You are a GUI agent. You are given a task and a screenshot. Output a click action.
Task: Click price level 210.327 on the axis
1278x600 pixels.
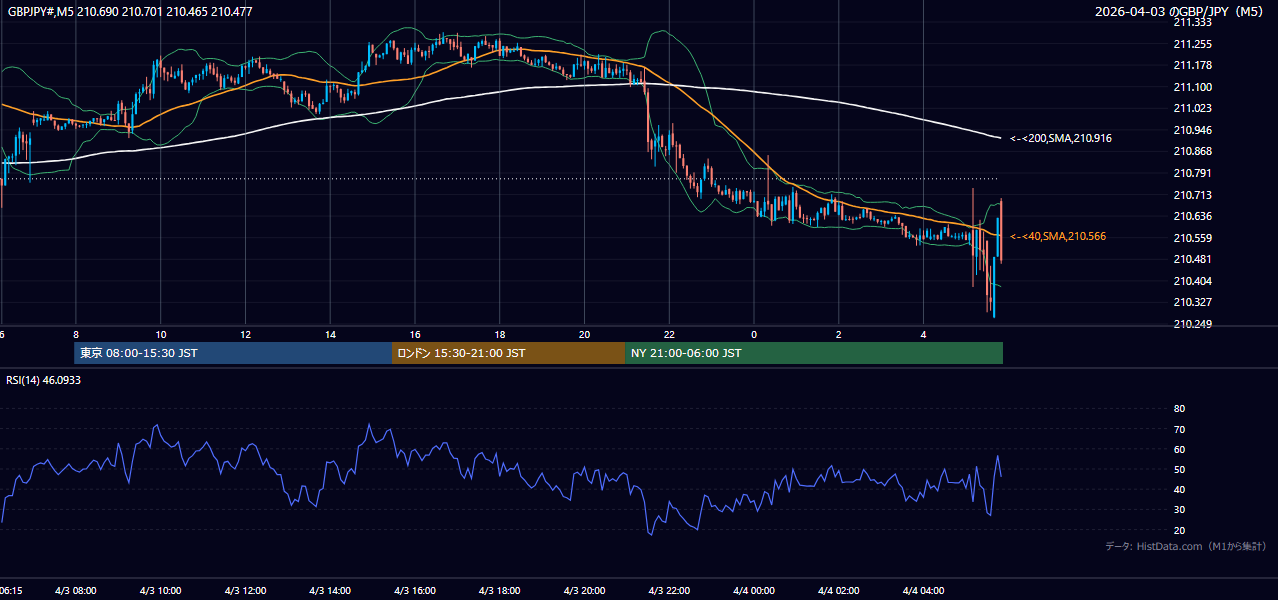[x=1192, y=302]
